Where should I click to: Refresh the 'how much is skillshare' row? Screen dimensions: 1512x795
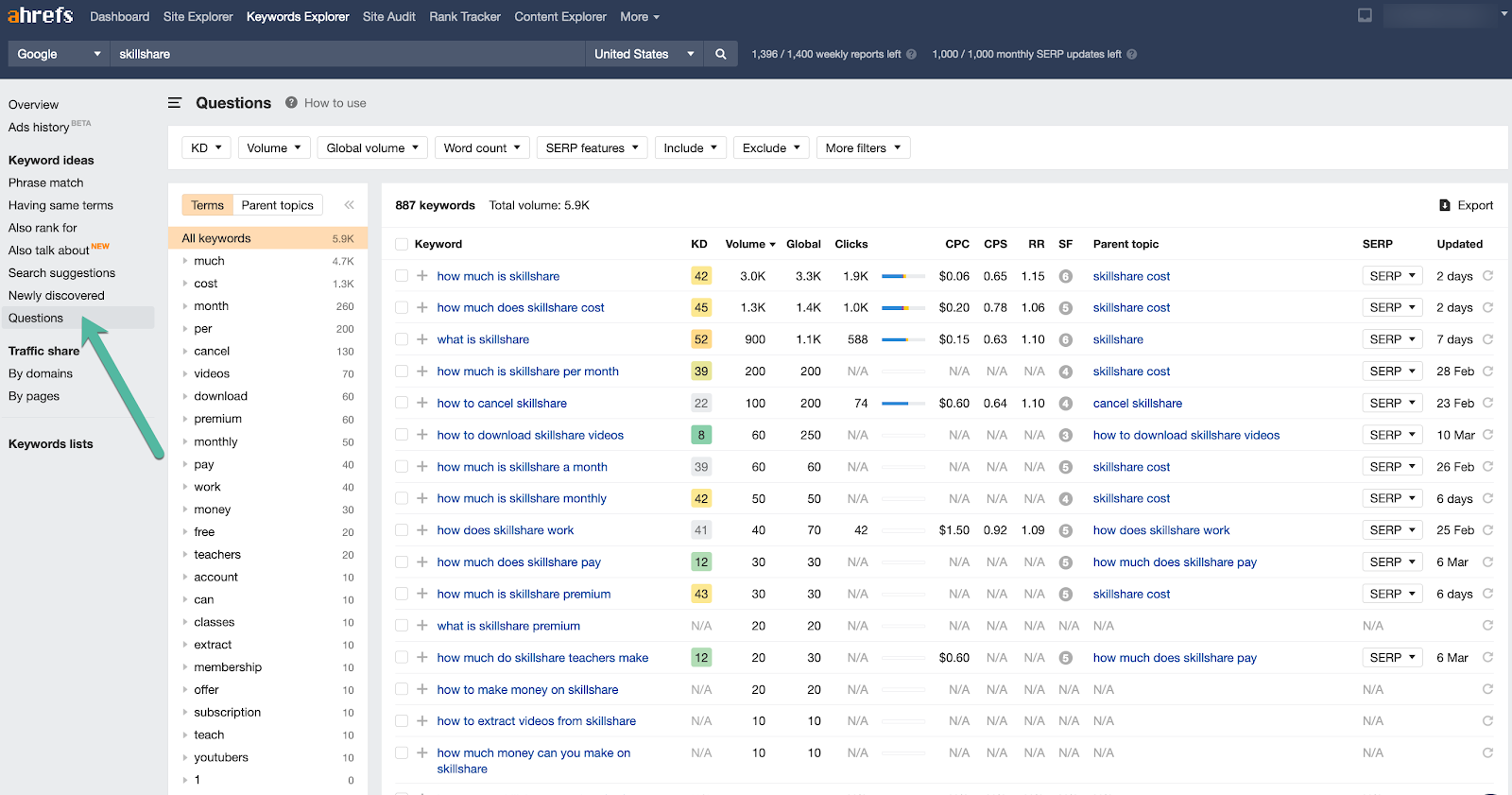1487,276
